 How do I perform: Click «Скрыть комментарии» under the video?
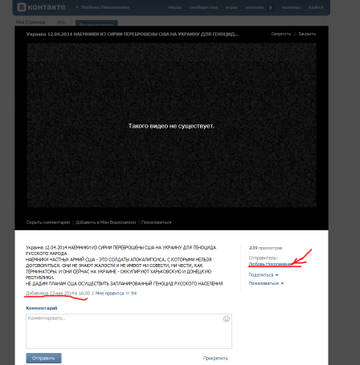[x=48, y=222]
